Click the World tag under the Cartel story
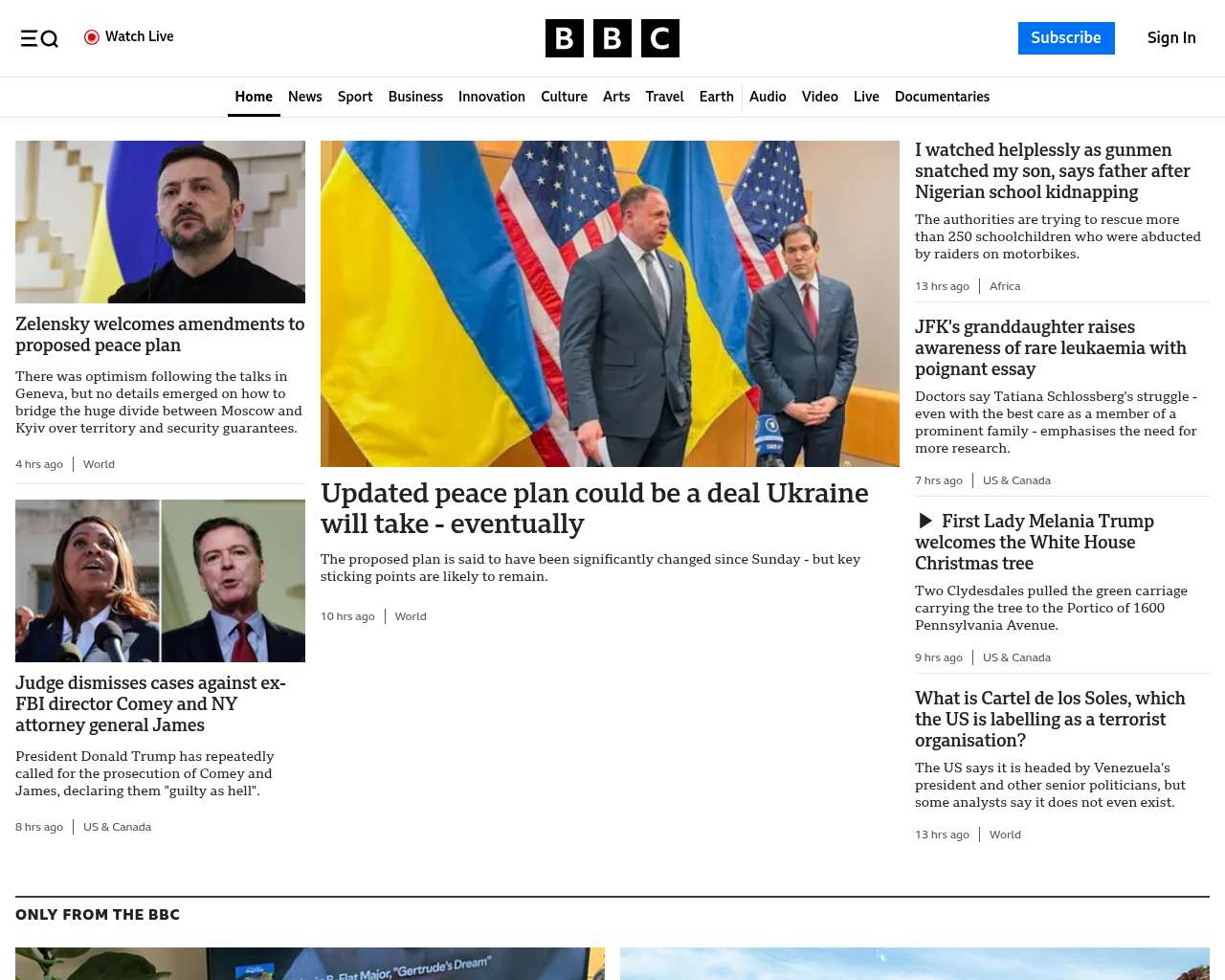This screenshot has width=1225, height=980. [1005, 835]
